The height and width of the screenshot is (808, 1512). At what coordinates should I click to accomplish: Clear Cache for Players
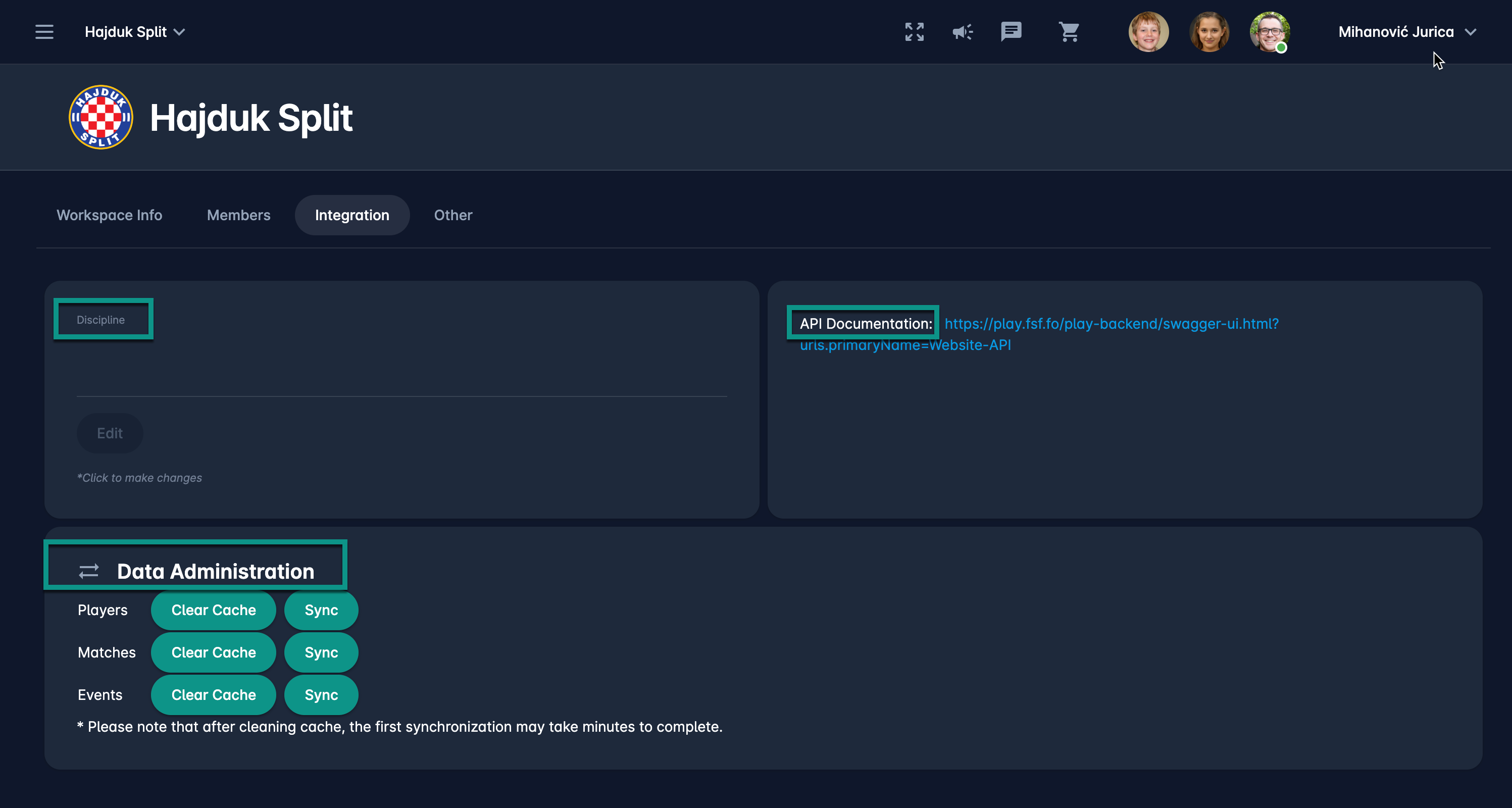pos(213,610)
